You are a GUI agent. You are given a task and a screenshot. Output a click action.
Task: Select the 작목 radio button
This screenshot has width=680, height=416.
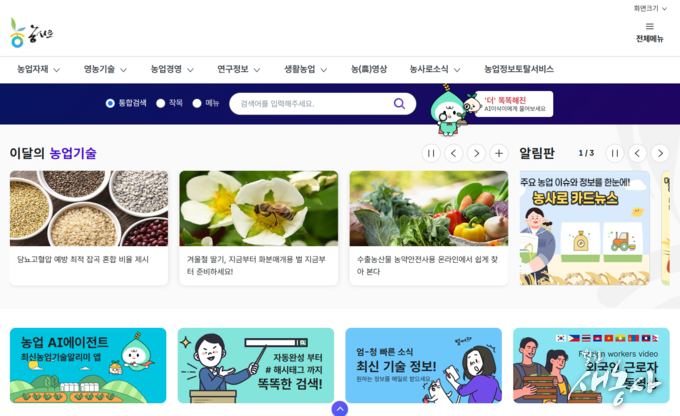tap(160, 103)
